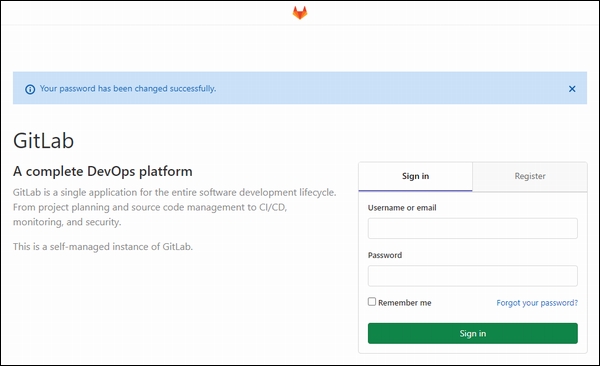Click the 'Your password has been changed successfully.' message

pos(128,88)
